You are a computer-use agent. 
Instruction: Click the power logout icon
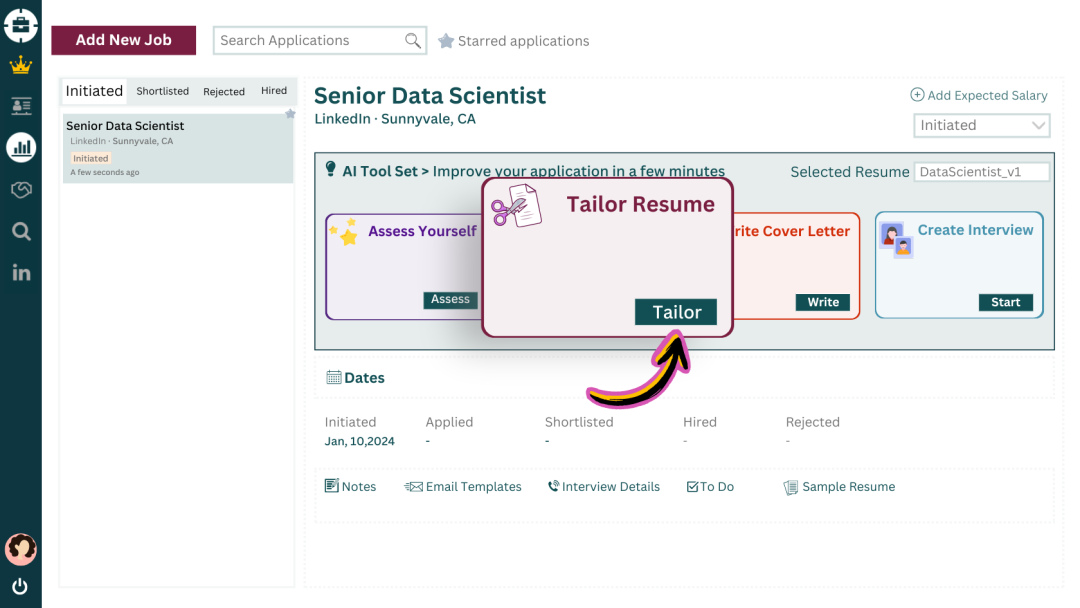(20, 586)
